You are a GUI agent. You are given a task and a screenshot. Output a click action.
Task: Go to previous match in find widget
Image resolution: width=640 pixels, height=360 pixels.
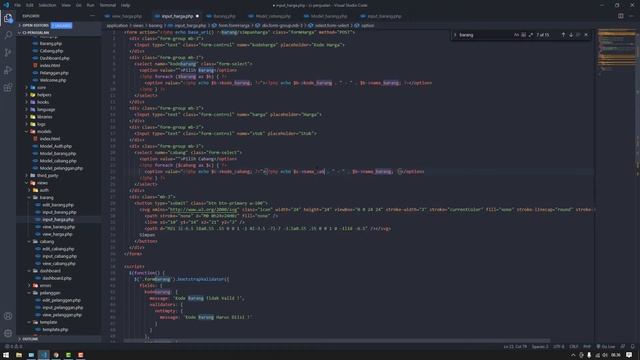click(x=563, y=35)
